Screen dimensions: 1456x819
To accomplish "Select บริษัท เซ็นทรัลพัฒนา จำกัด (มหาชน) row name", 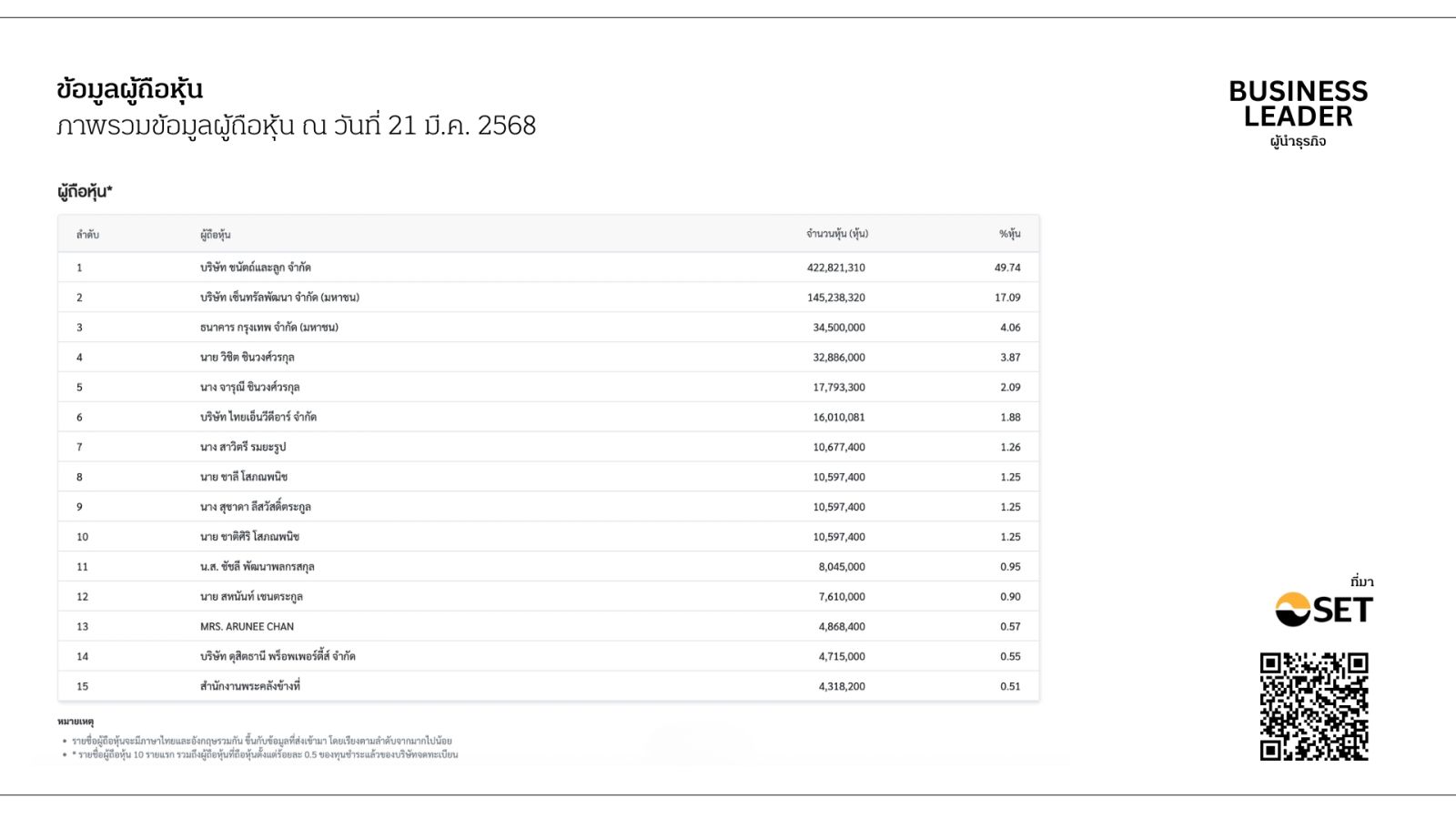I will (279, 298).
